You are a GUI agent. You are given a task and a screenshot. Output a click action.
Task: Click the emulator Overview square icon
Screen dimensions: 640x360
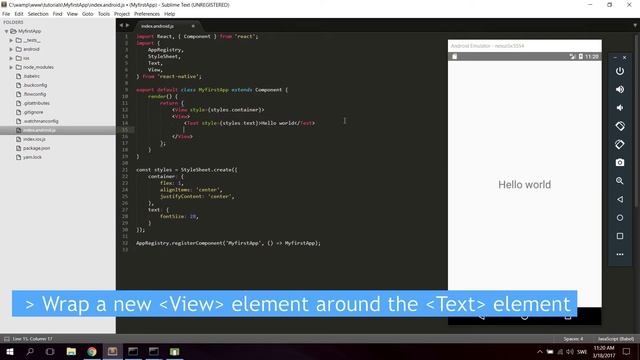click(x=620, y=236)
